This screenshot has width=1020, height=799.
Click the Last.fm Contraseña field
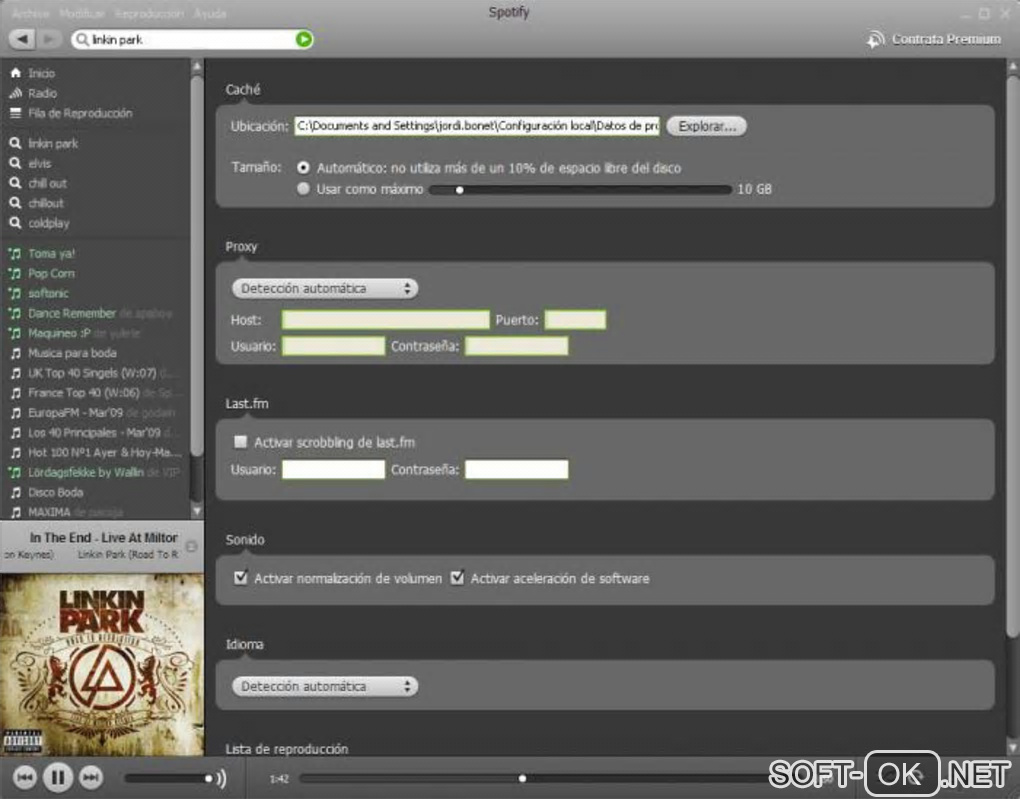[517, 469]
